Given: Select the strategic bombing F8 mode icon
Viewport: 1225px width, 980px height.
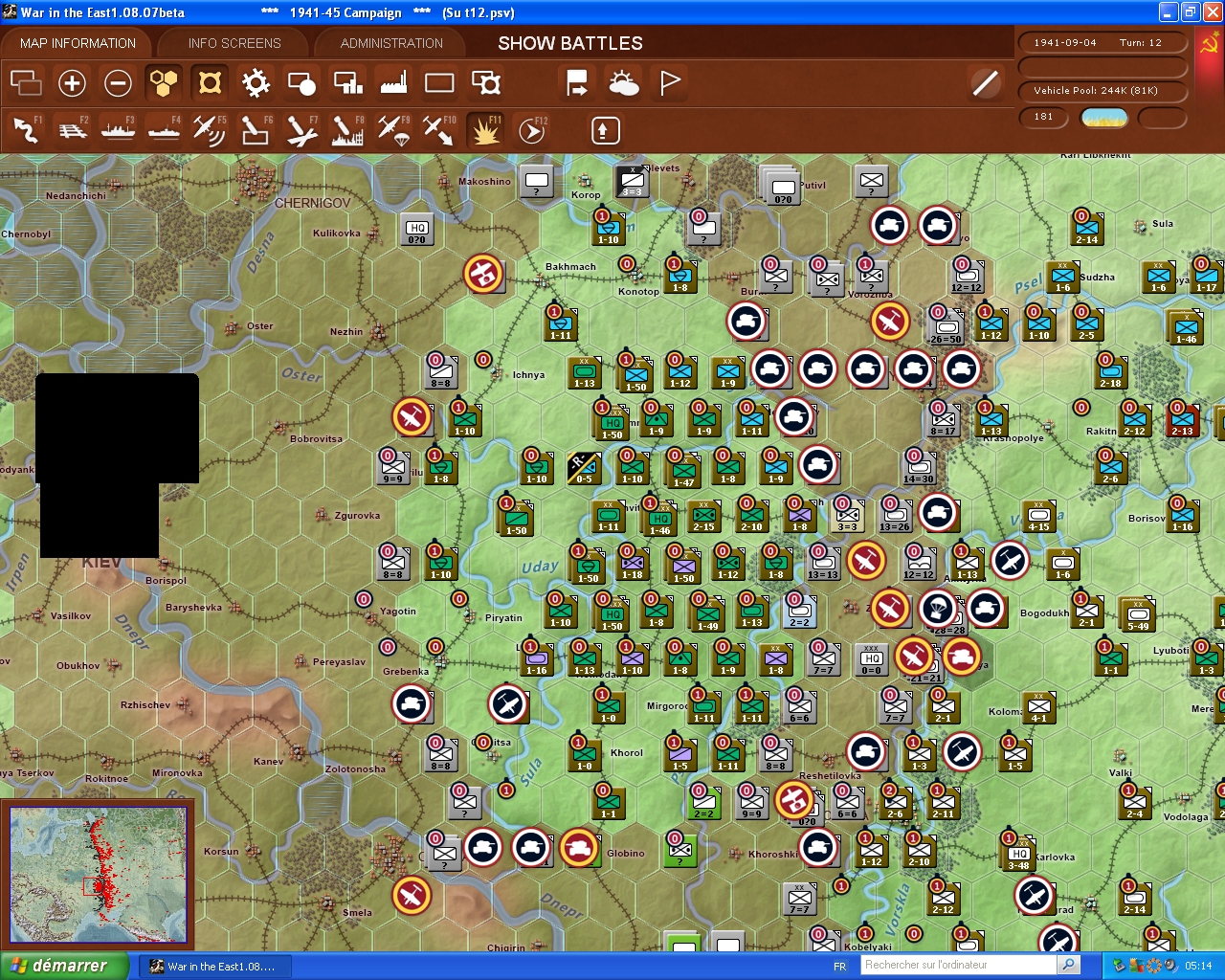Looking at the screenshot, I should pyautogui.click(x=346, y=129).
